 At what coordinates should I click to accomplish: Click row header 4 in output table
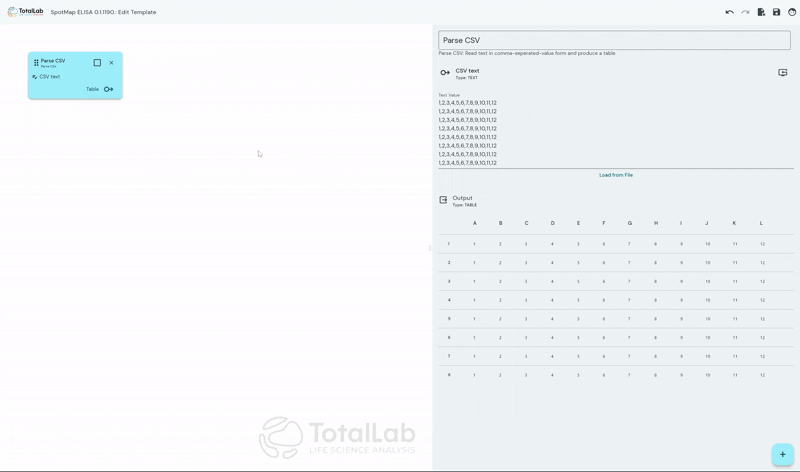(x=449, y=300)
